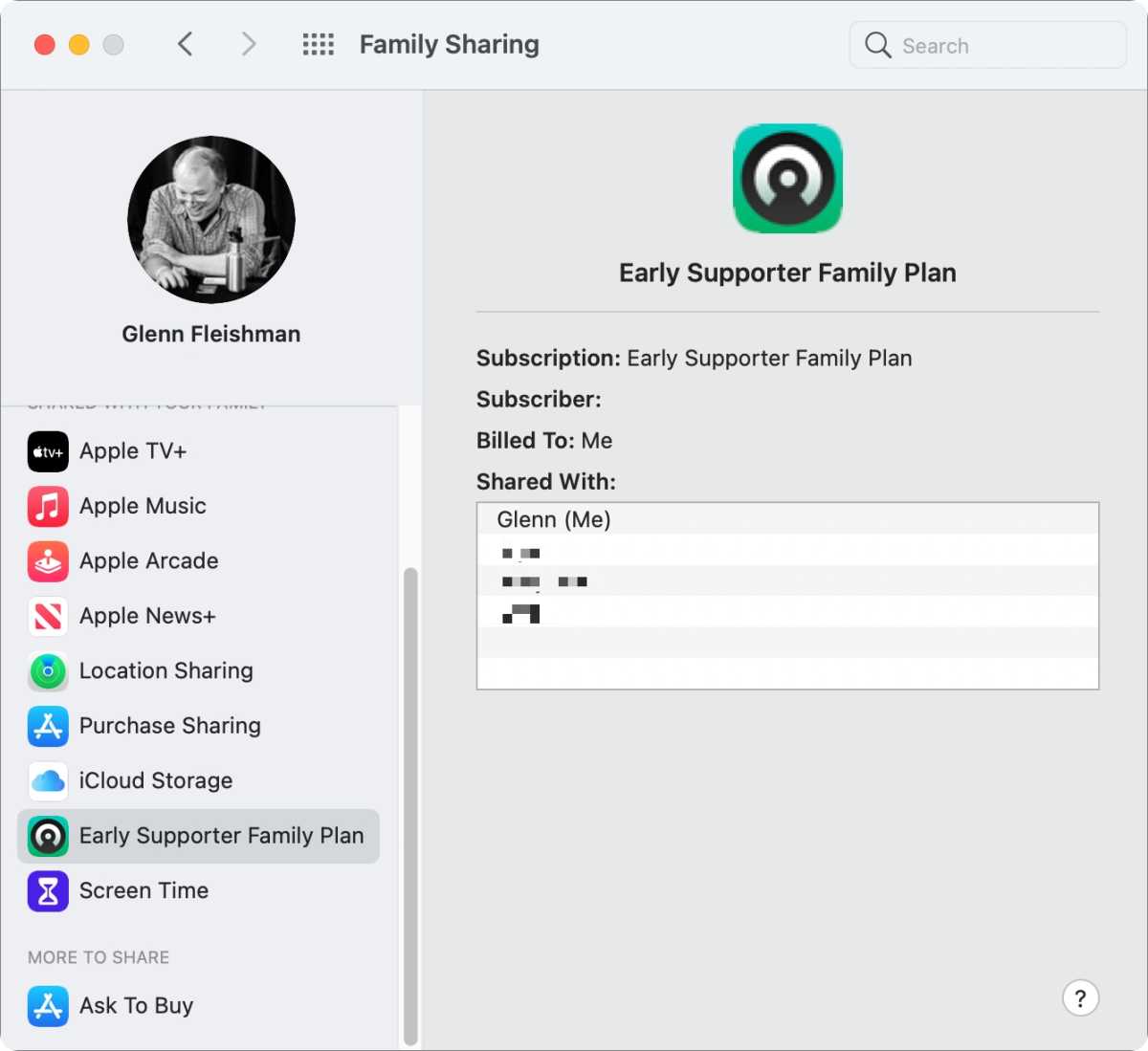Click the Apple Music icon
The width and height of the screenshot is (1148, 1051).
[x=48, y=507]
